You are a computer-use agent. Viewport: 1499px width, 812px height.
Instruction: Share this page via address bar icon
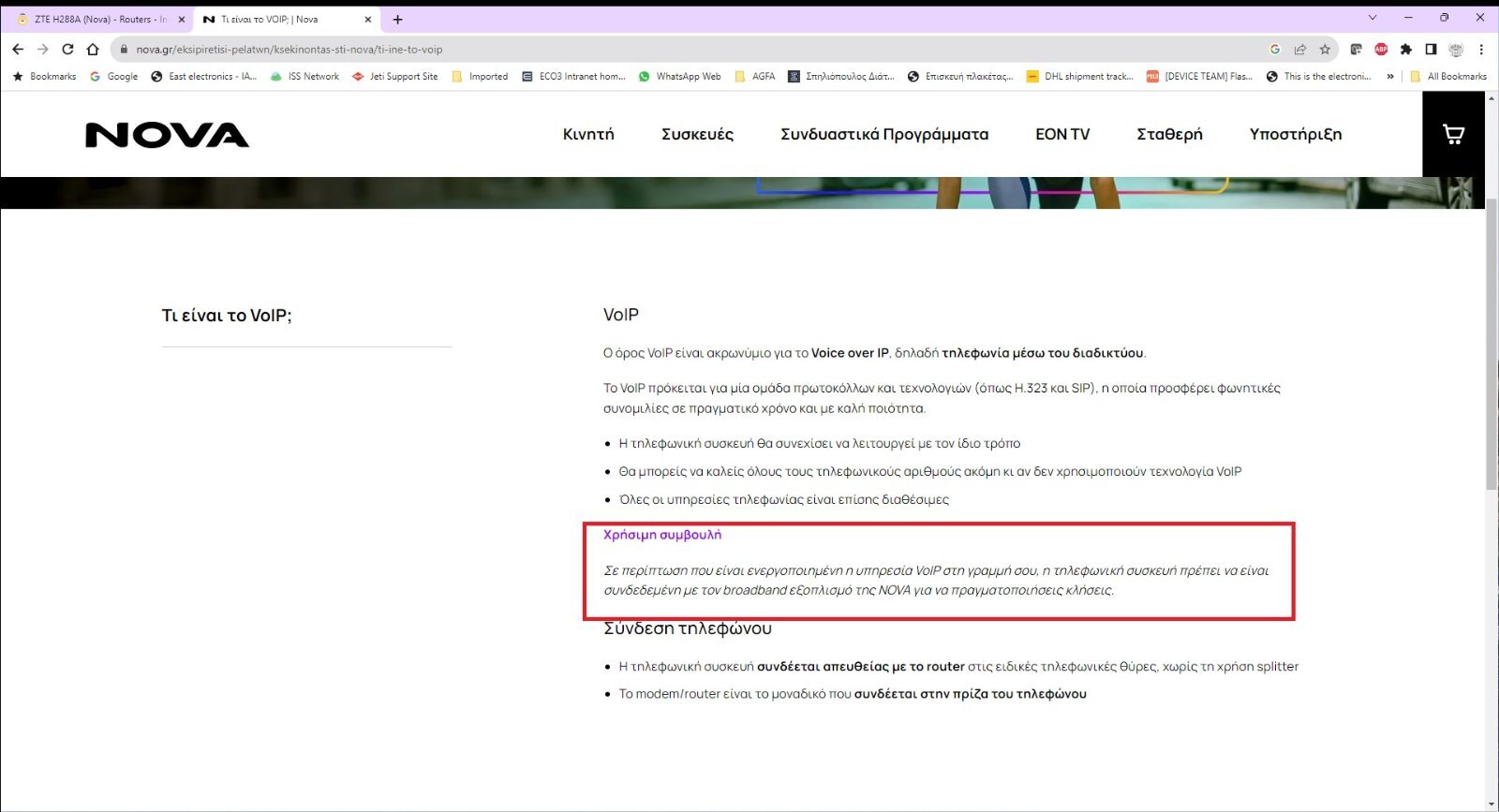pyautogui.click(x=1300, y=50)
